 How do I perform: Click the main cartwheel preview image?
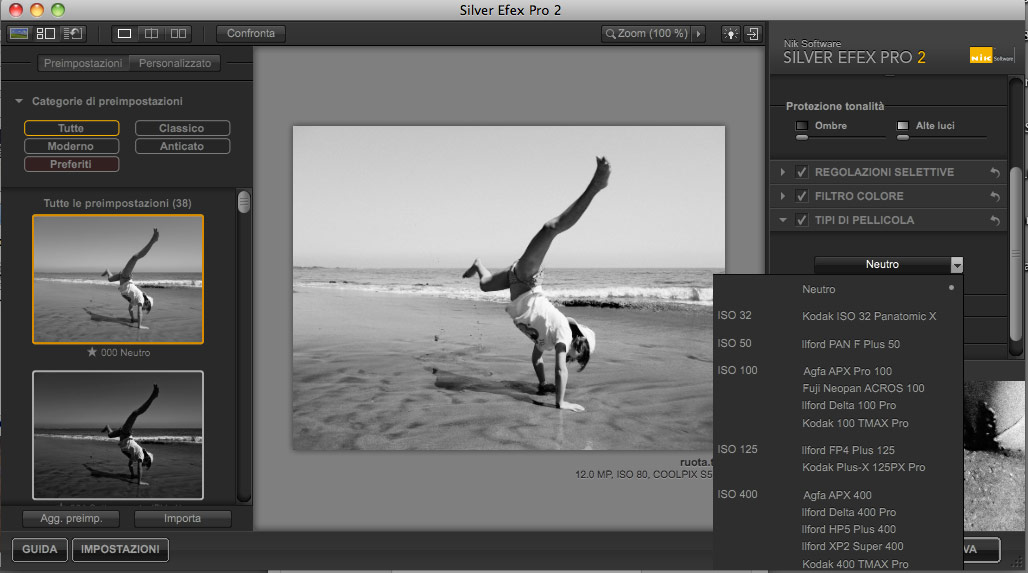click(509, 288)
